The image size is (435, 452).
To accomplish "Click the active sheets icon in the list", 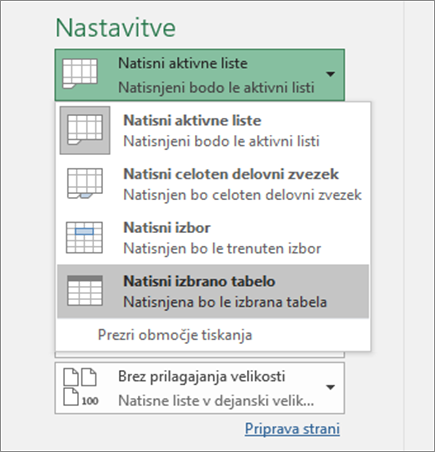I will [85, 130].
